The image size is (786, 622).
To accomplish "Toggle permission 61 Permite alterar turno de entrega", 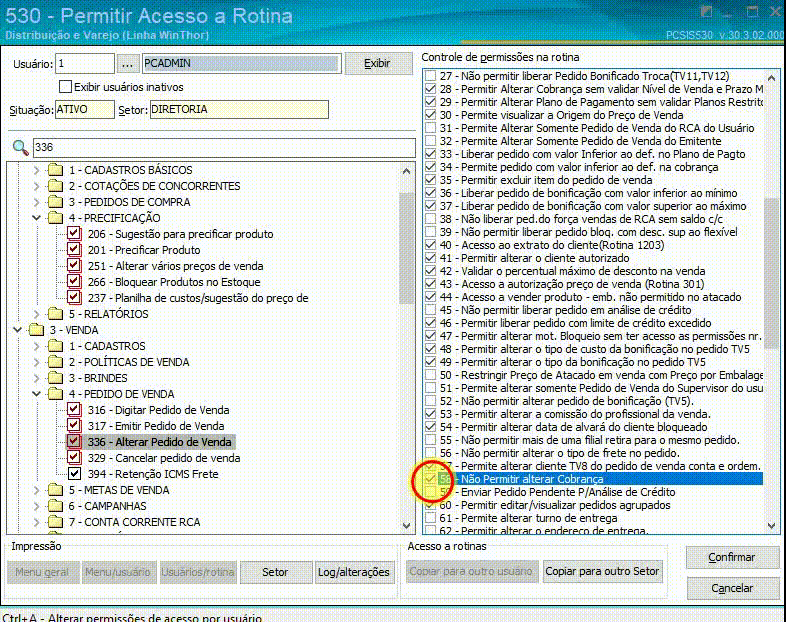I will click(431, 518).
